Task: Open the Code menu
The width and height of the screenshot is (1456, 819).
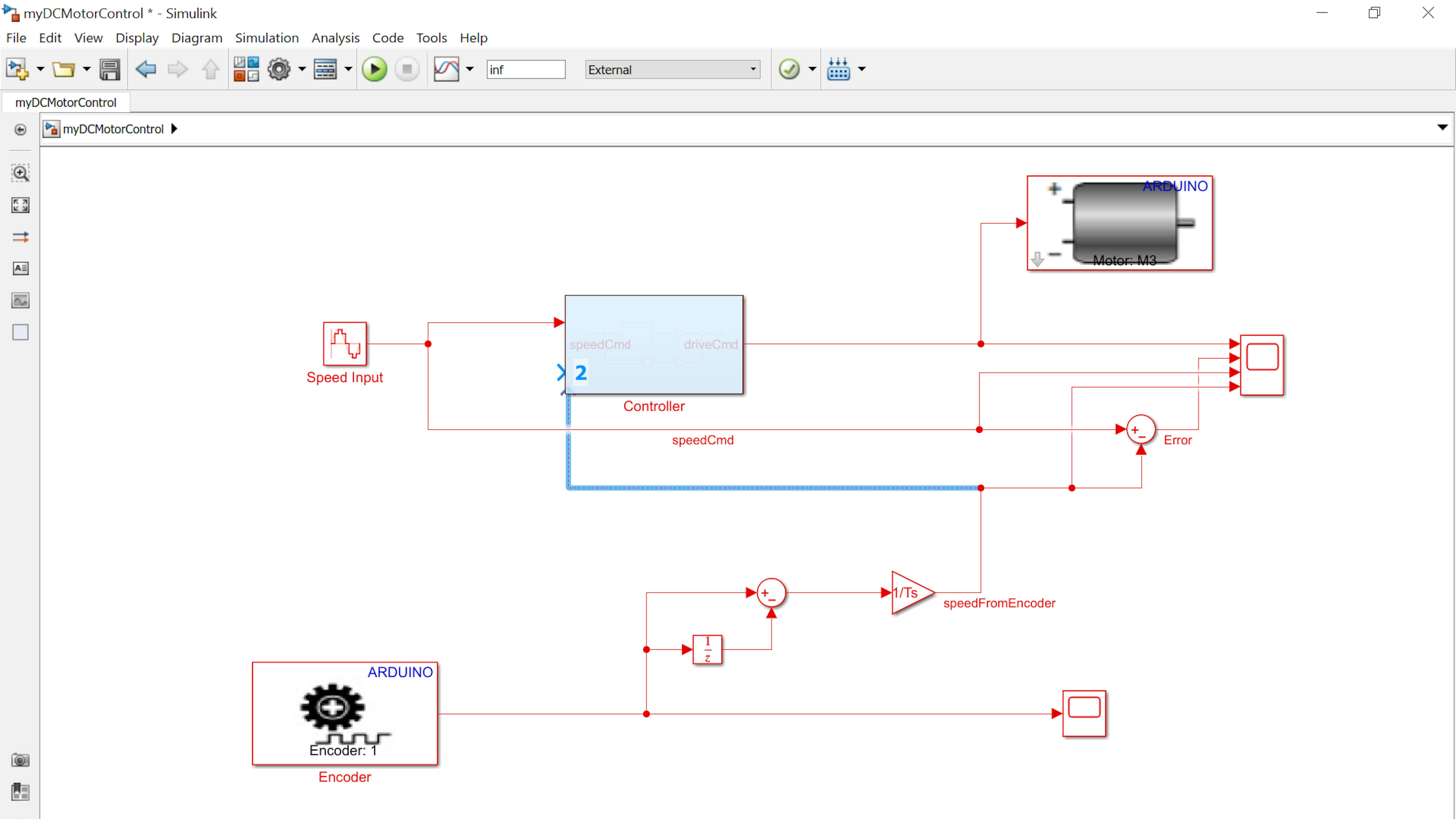Action: coord(388,38)
